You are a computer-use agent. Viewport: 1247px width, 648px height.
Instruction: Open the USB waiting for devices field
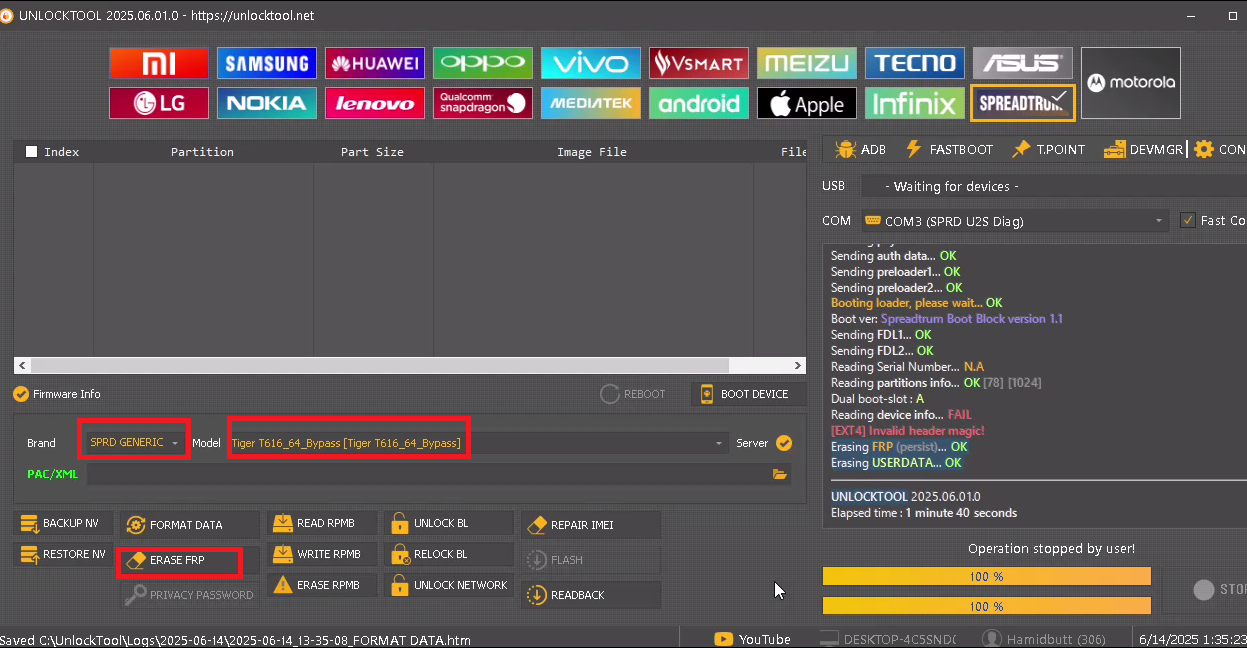point(1053,186)
